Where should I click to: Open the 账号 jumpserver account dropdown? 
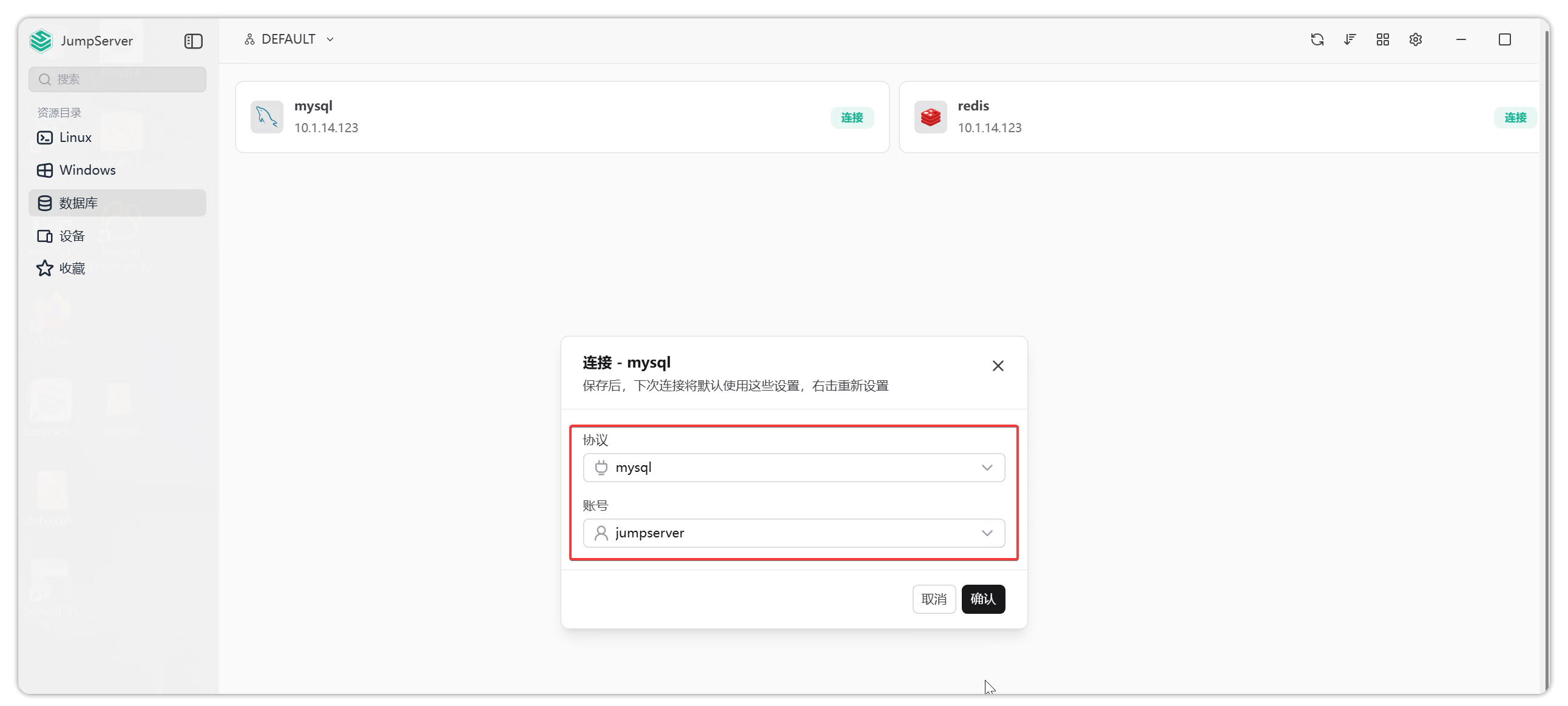(793, 533)
